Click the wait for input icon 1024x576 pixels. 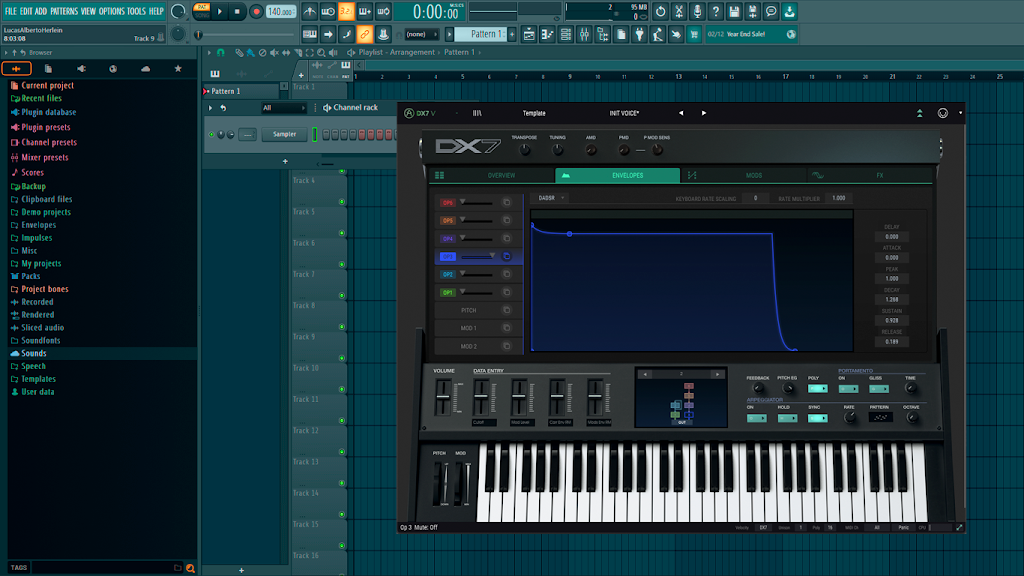point(328,11)
